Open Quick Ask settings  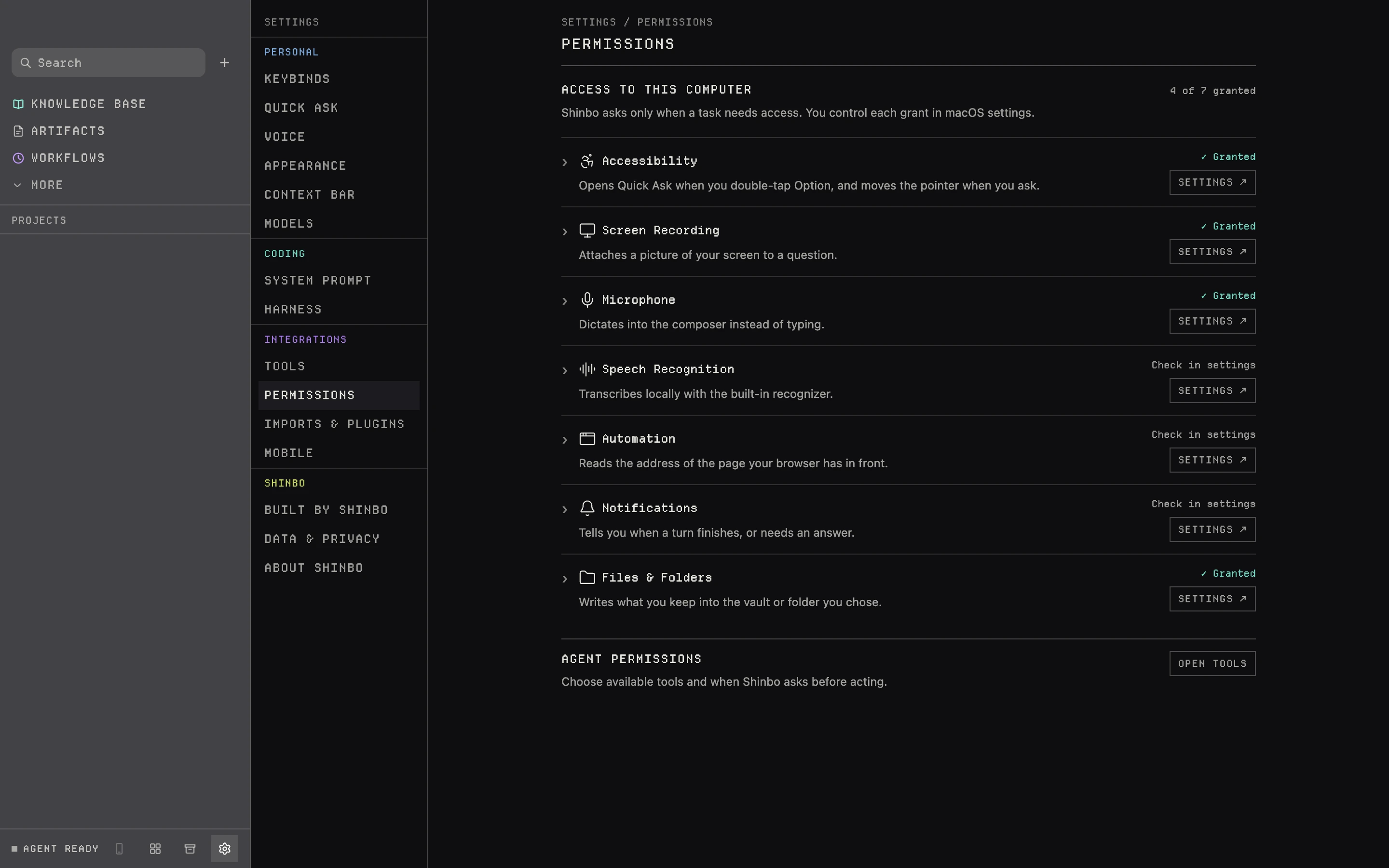pyautogui.click(x=339, y=108)
